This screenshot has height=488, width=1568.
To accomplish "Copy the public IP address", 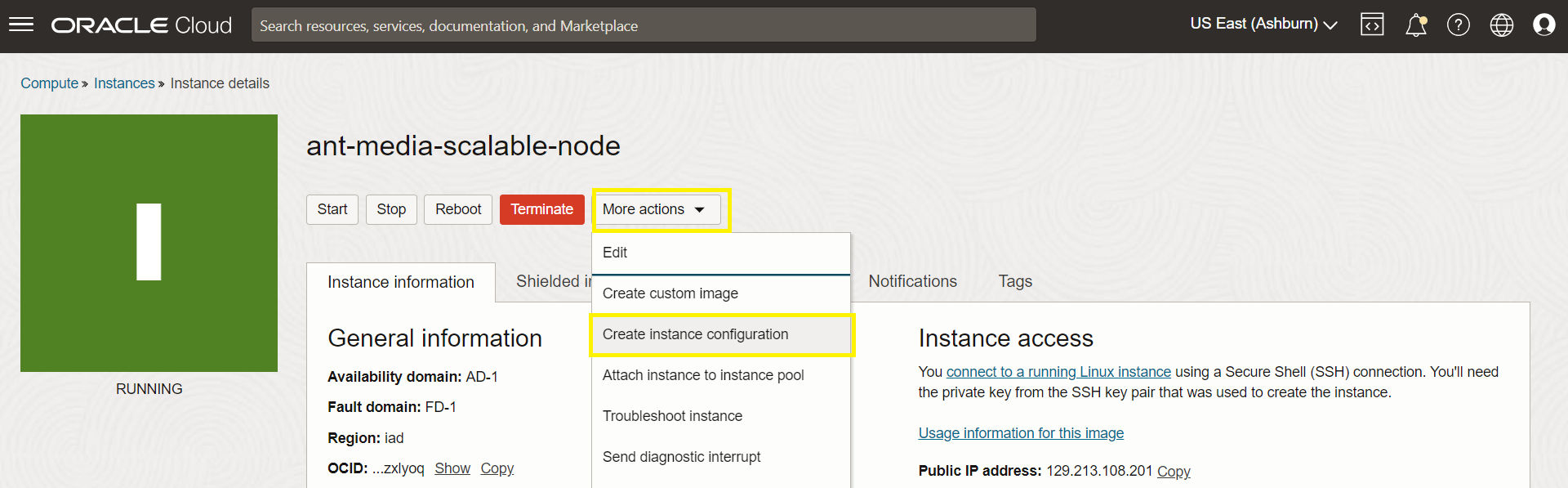I will pos(1174,472).
